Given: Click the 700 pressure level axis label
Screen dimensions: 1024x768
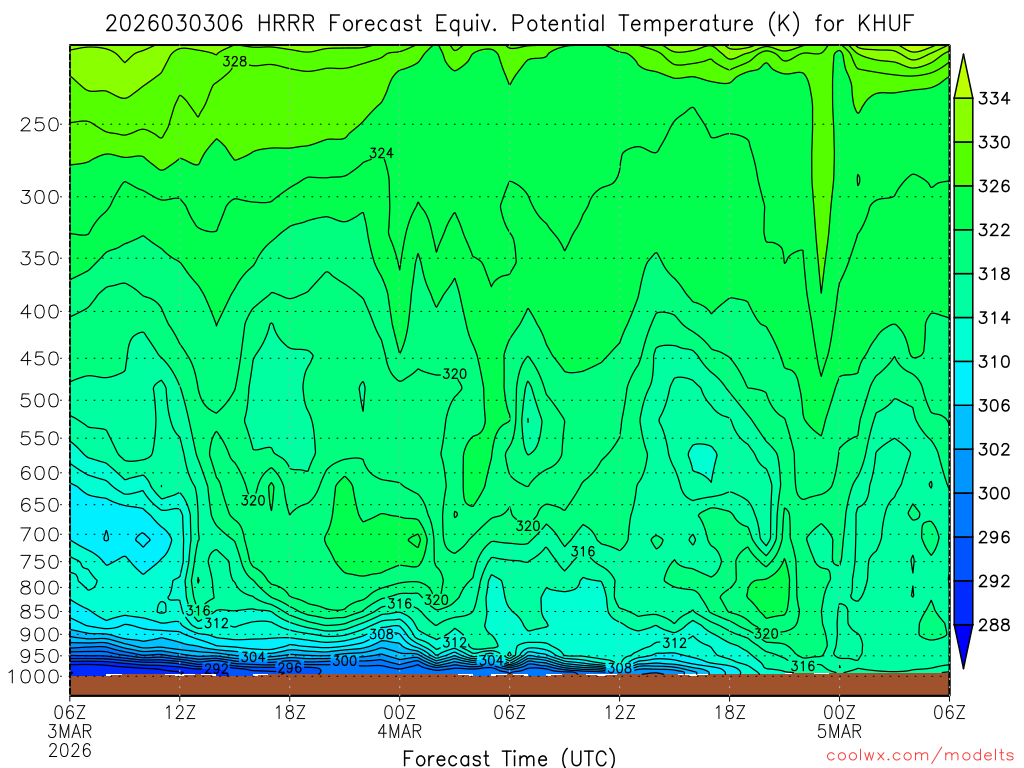Looking at the screenshot, I should tap(40, 535).
